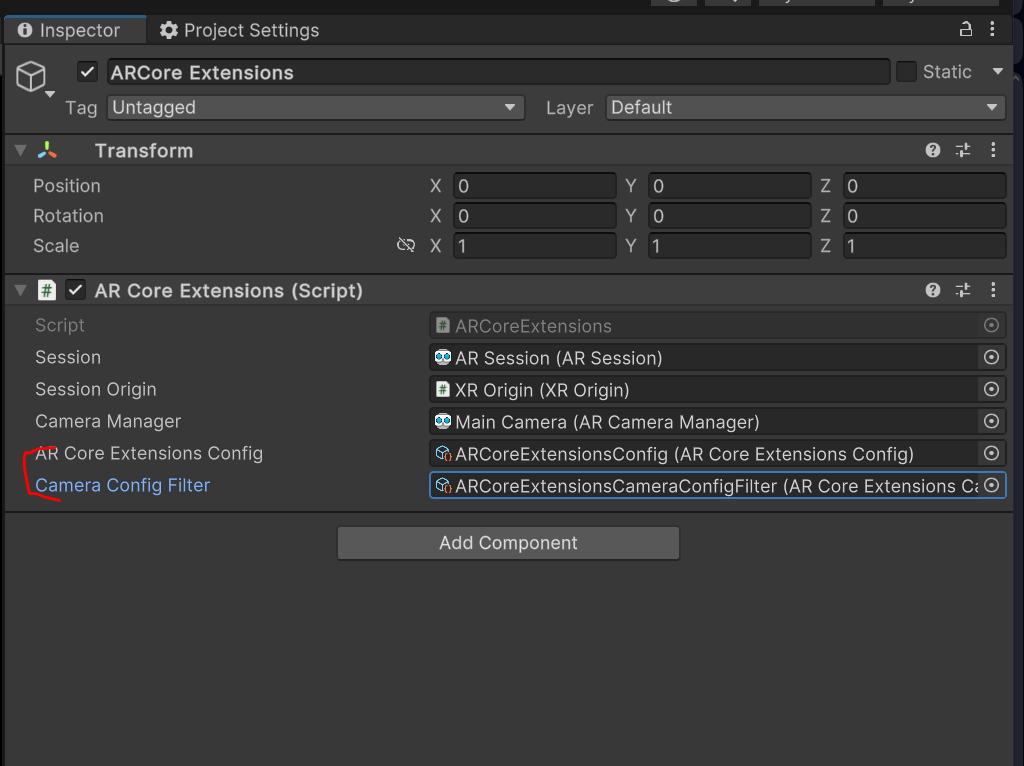Viewport: 1024px width, 766px height.
Task: Toggle the ARCore Extensions active checkbox
Action: click(88, 72)
